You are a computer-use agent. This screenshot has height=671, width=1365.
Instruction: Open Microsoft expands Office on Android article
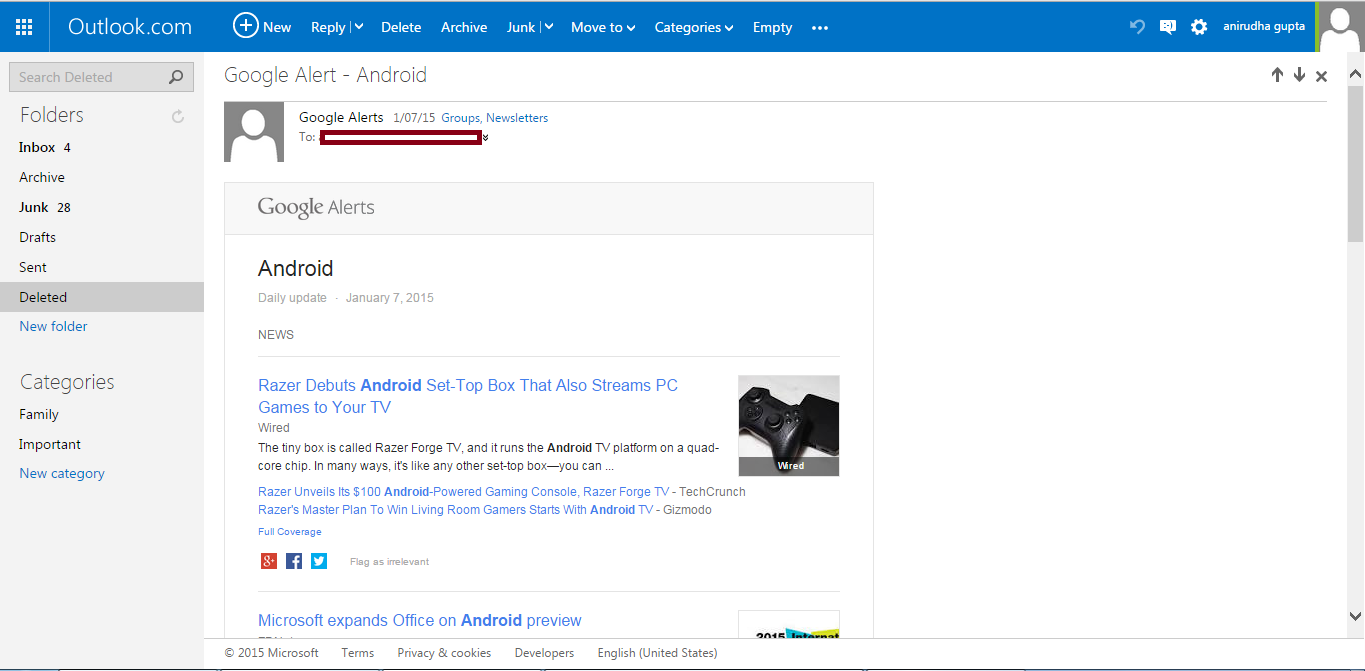click(x=420, y=620)
